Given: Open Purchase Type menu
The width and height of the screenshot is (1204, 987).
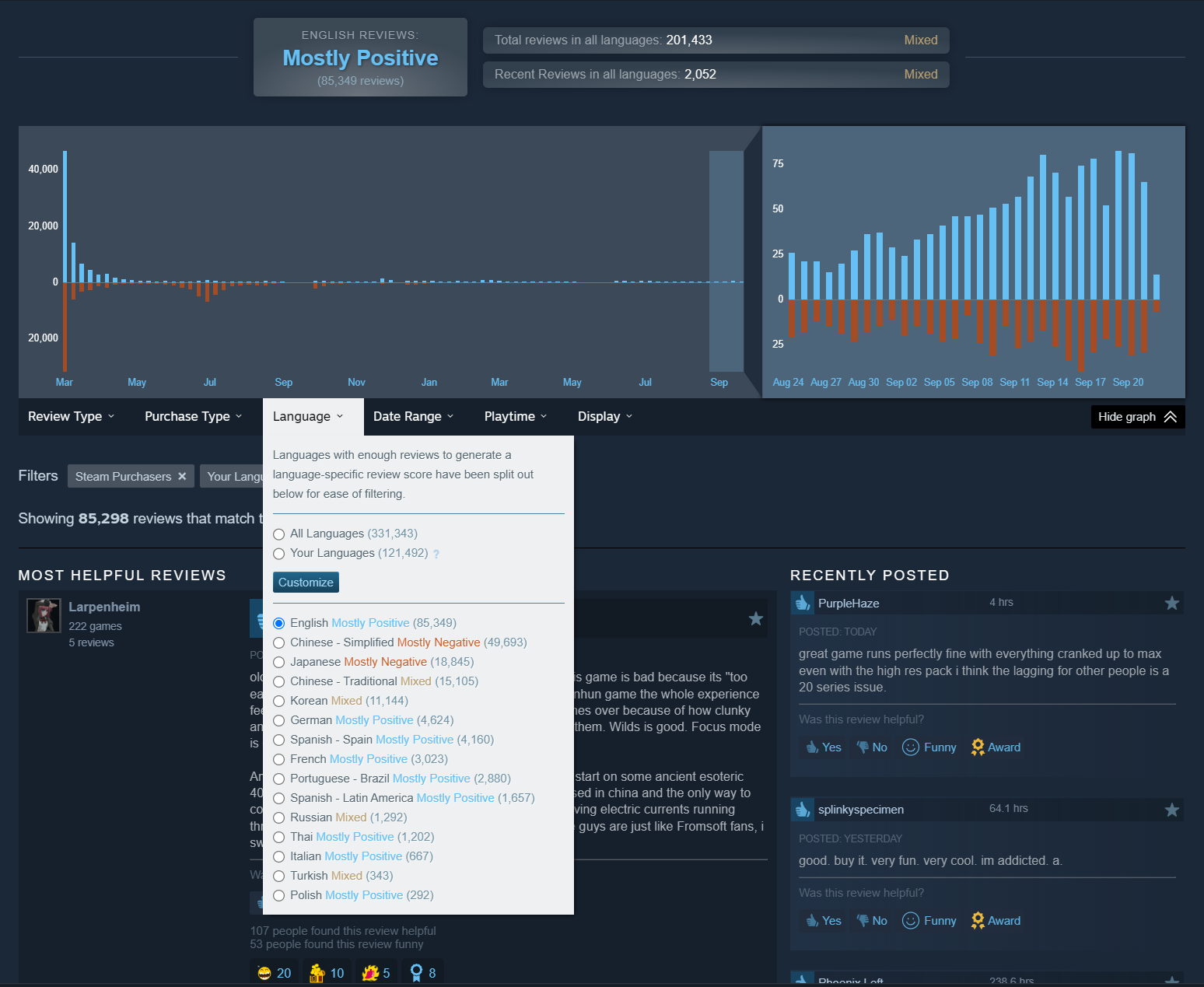Looking at the screenshot, I should click(x=194, y=416).
